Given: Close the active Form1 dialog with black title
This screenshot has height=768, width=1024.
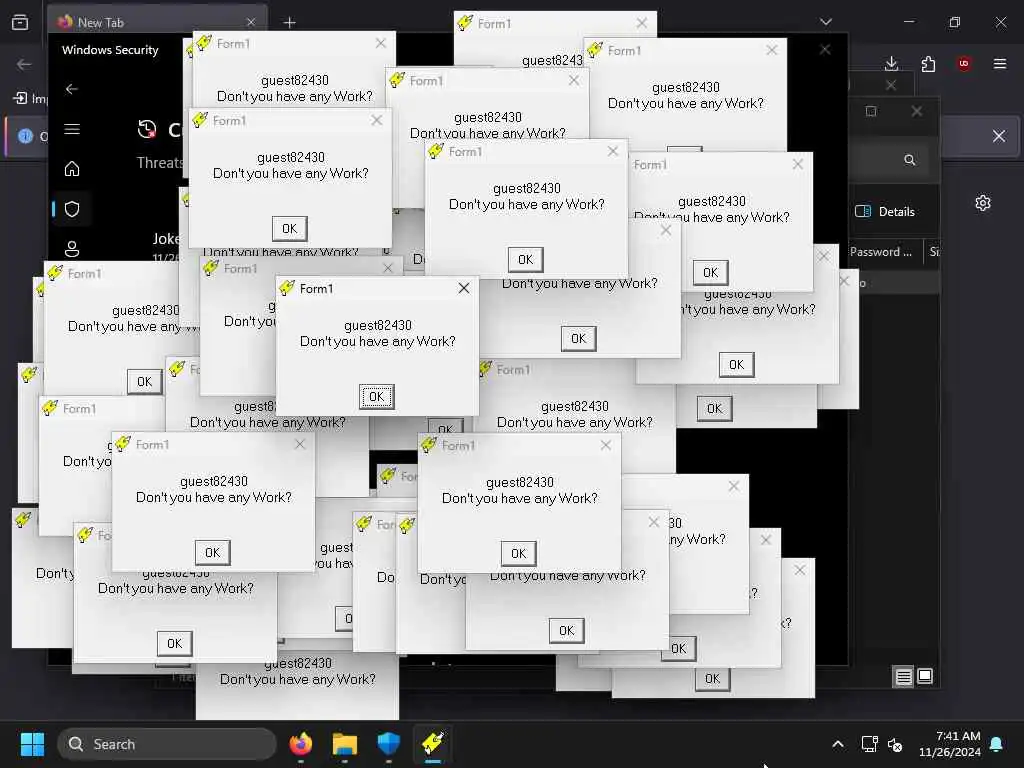Looking at the screenshot, I should pyautogui.click(x=464, y=288).
